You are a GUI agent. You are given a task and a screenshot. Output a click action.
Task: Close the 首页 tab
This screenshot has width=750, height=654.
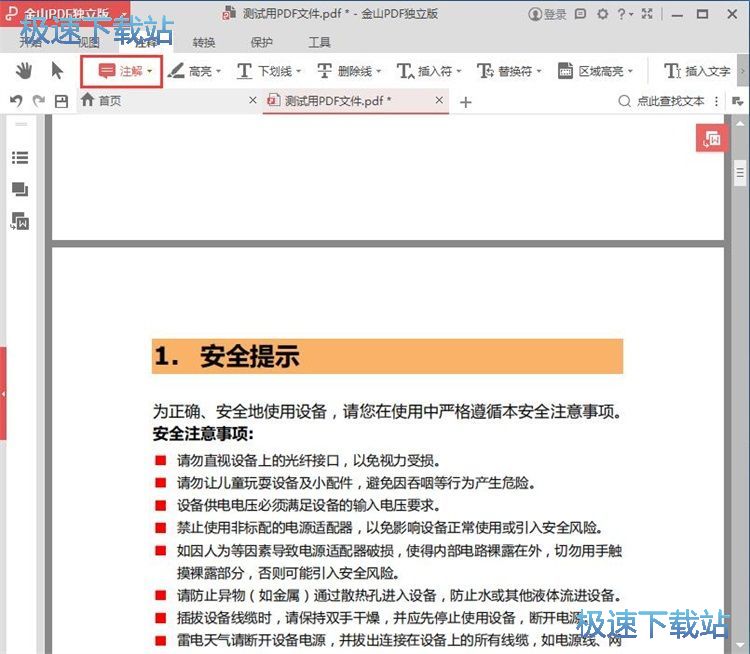[x=253, y=100]
